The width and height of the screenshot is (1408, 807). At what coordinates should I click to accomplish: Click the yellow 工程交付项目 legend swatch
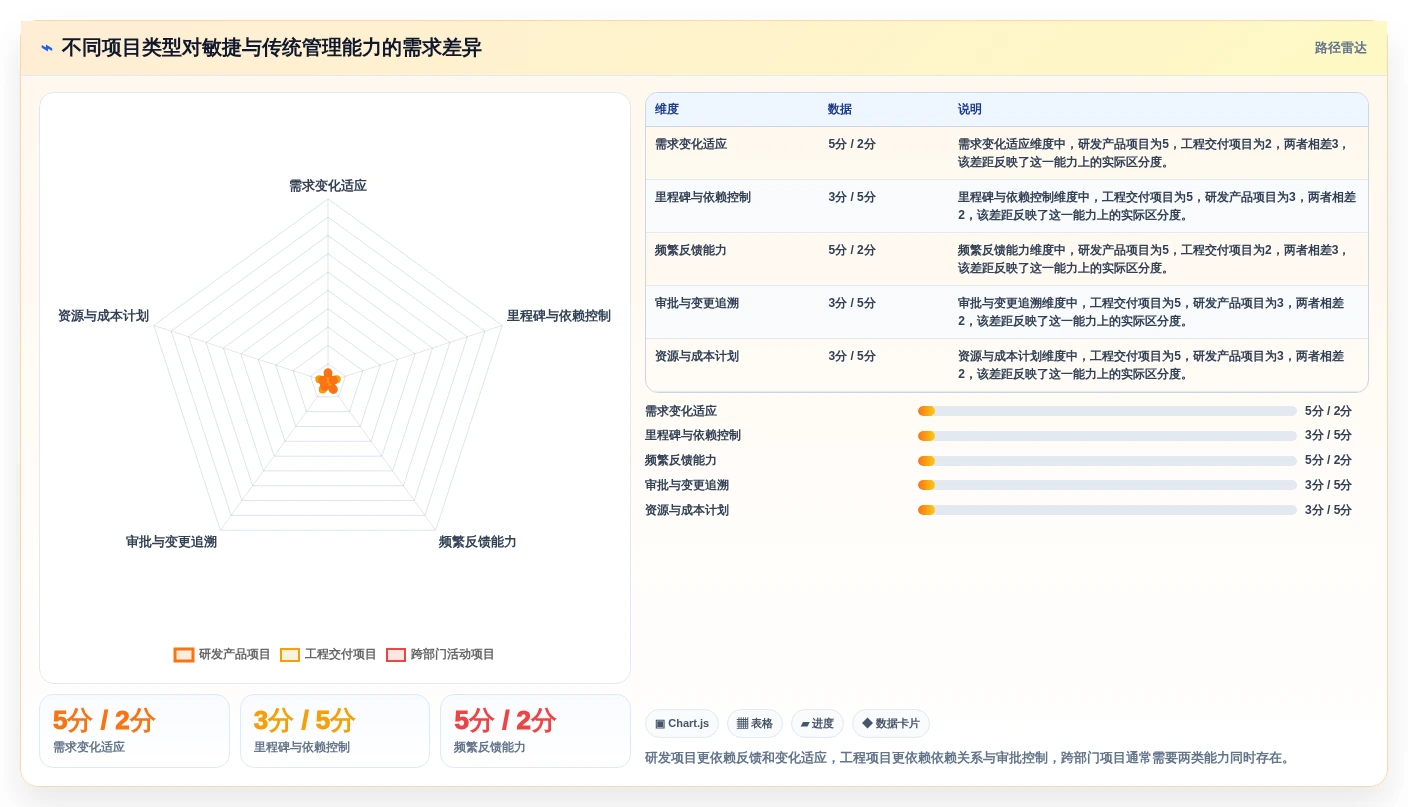pos(290,655)
